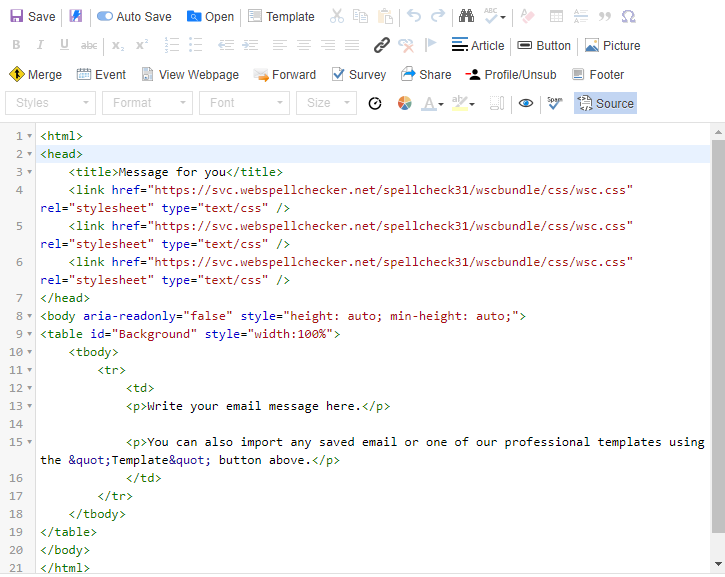Click the Survey item
The height and width of the screenshot is (577, 725).
point(359,74)
